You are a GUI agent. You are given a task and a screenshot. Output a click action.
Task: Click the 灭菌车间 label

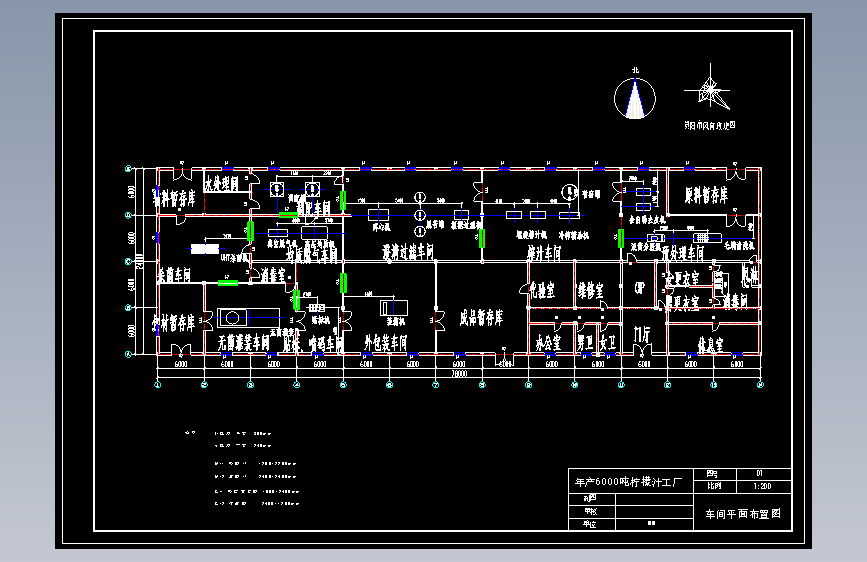click(174, 274)
